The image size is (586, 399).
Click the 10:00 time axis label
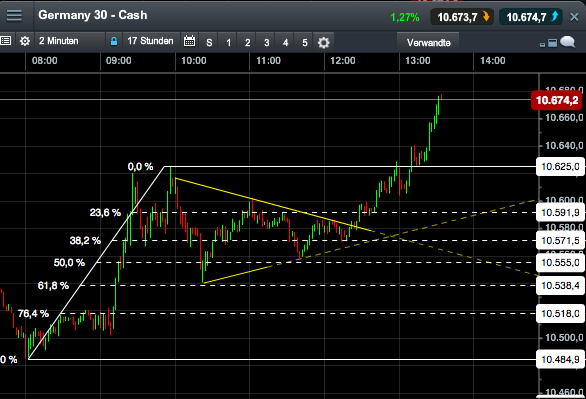click(194, 61)
